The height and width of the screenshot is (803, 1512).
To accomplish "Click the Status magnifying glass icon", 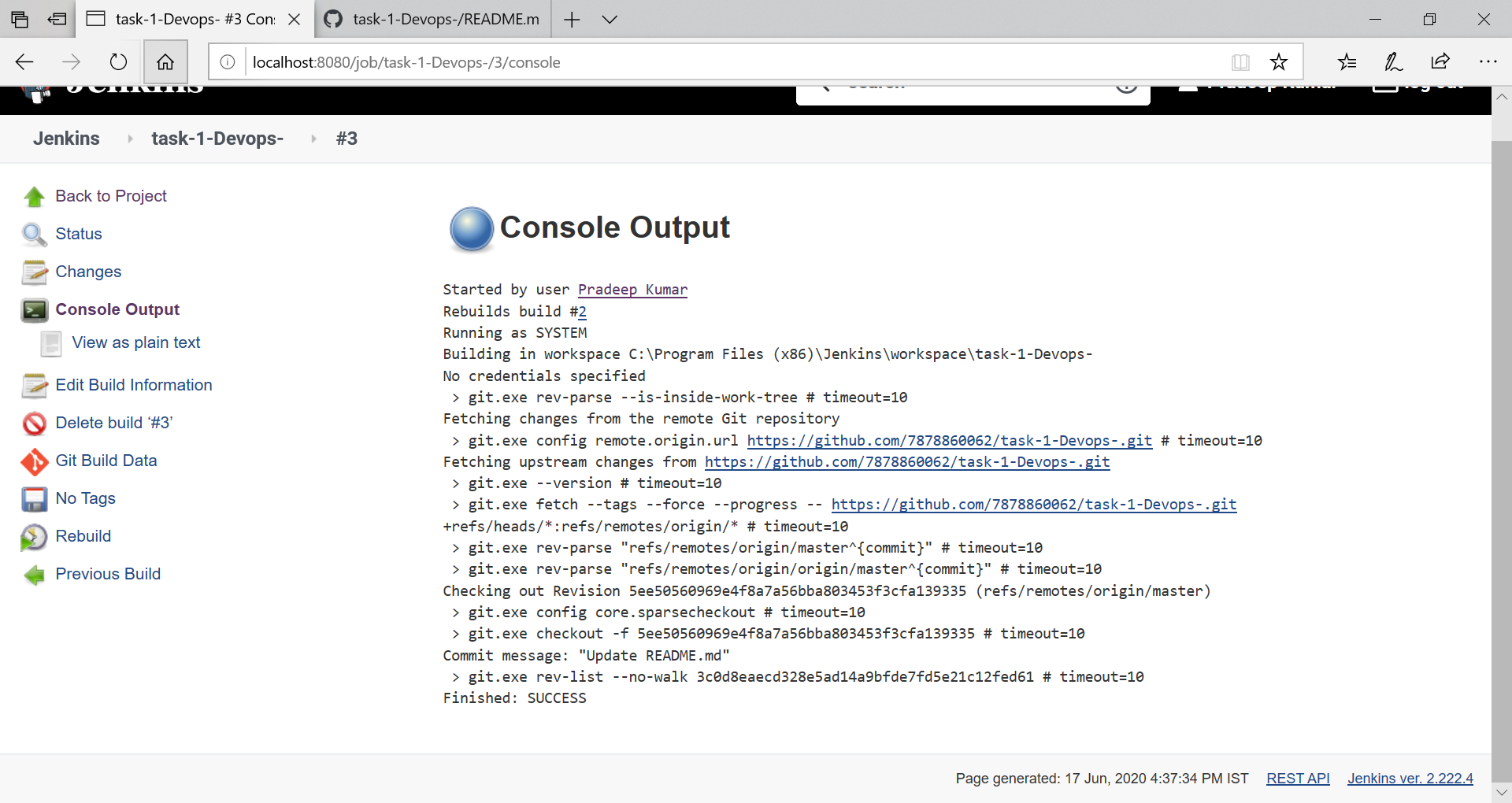I will click(x=35, y=234).
